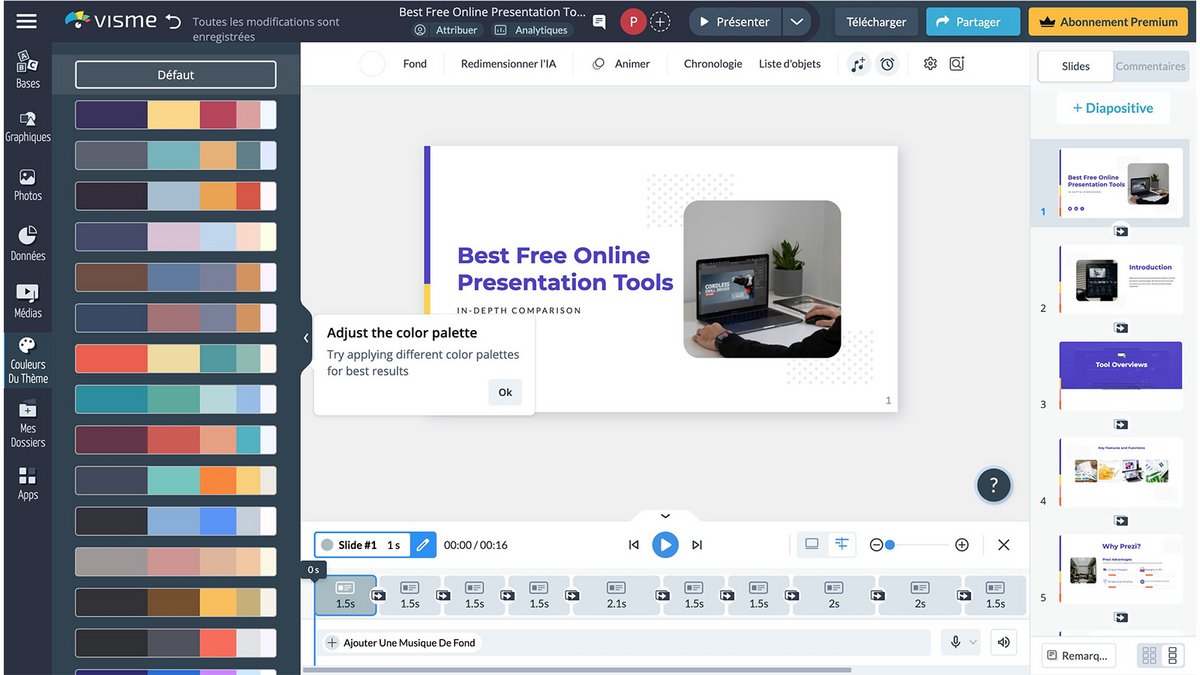Expand the Présenter dropdown arrow
Screen dimensions: 1200x675
point(796,21)
